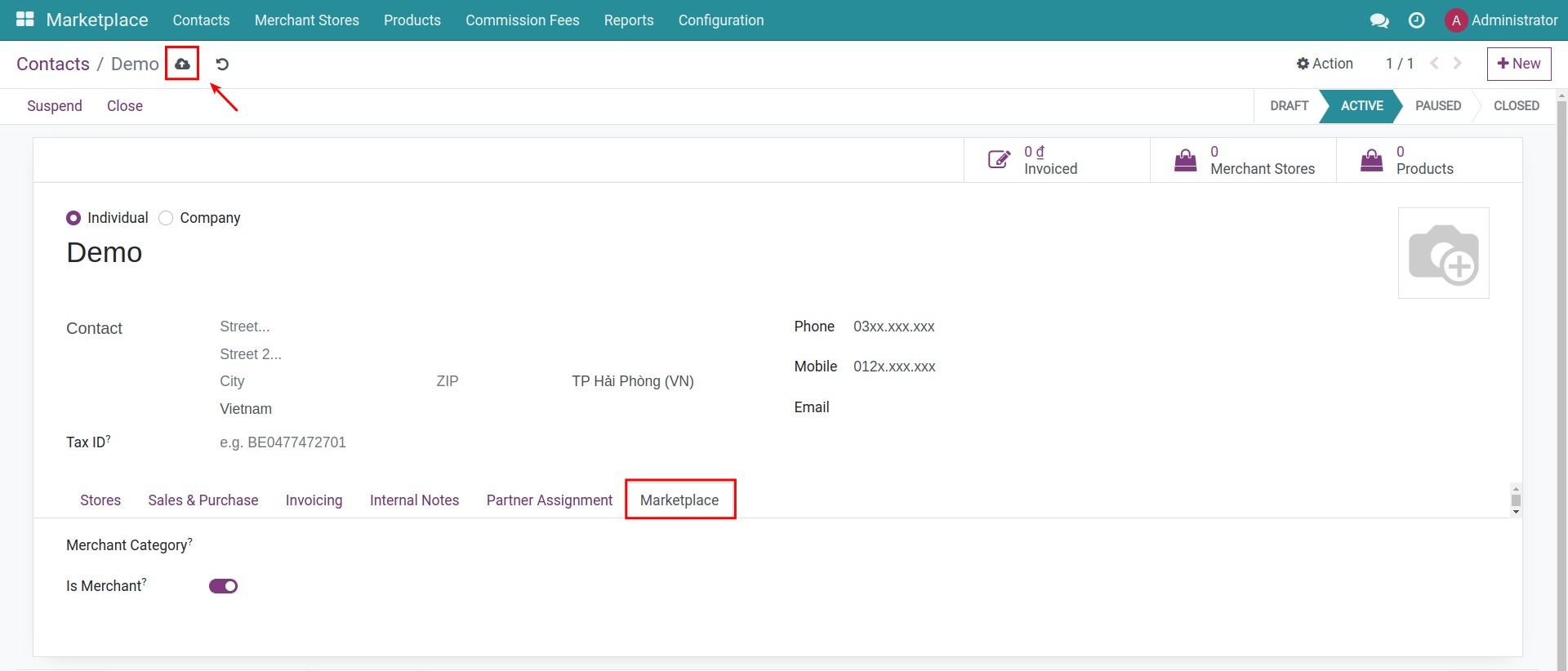Open the Configuration menu
The image size is (1568, 671).
click(x=721, y=20)
